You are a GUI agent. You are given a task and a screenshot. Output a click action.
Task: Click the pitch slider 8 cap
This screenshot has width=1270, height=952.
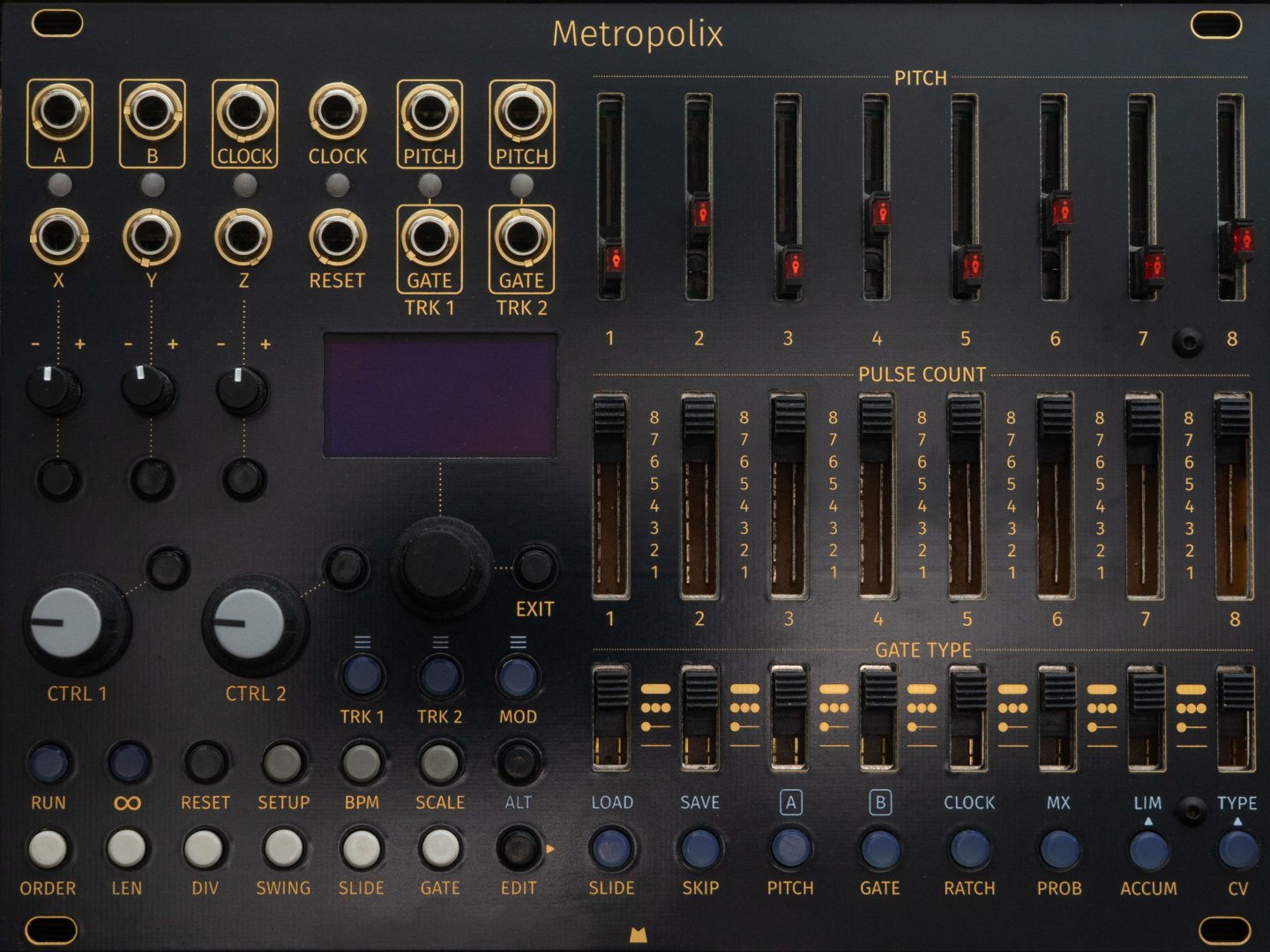(x=1241, y=238)
